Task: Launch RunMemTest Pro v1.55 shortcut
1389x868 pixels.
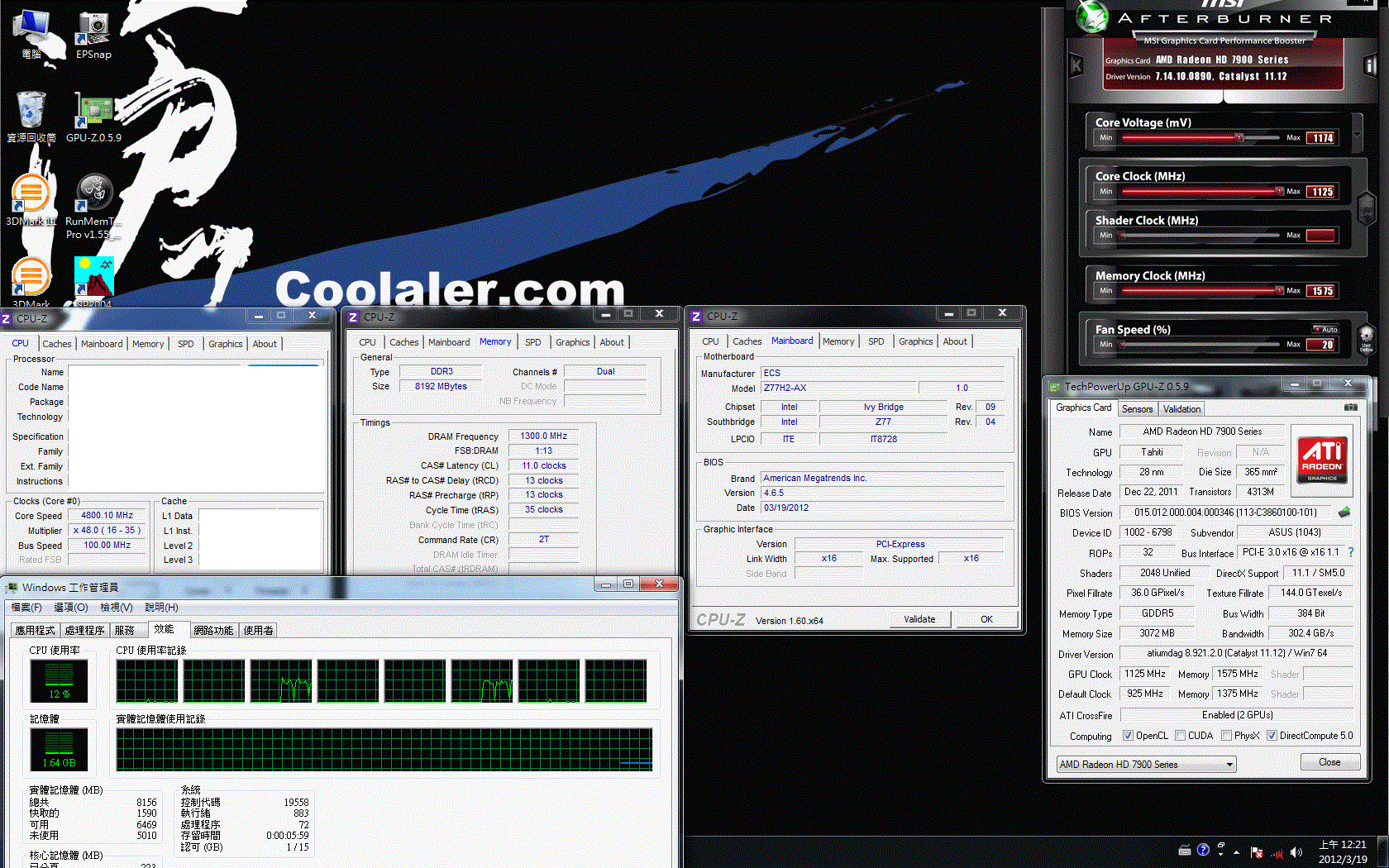Action: point(93,207)
